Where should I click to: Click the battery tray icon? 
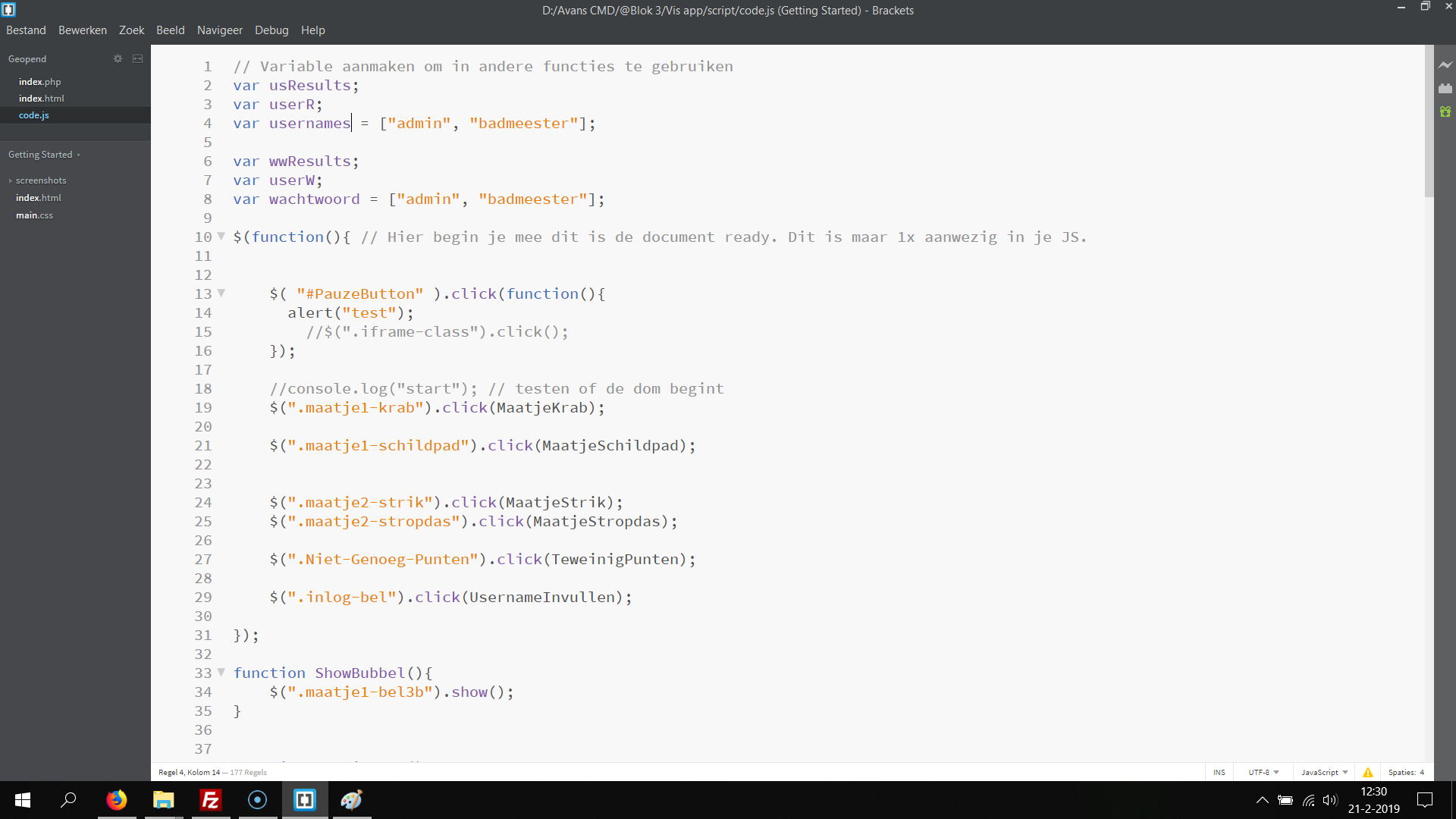(1285, 800)
